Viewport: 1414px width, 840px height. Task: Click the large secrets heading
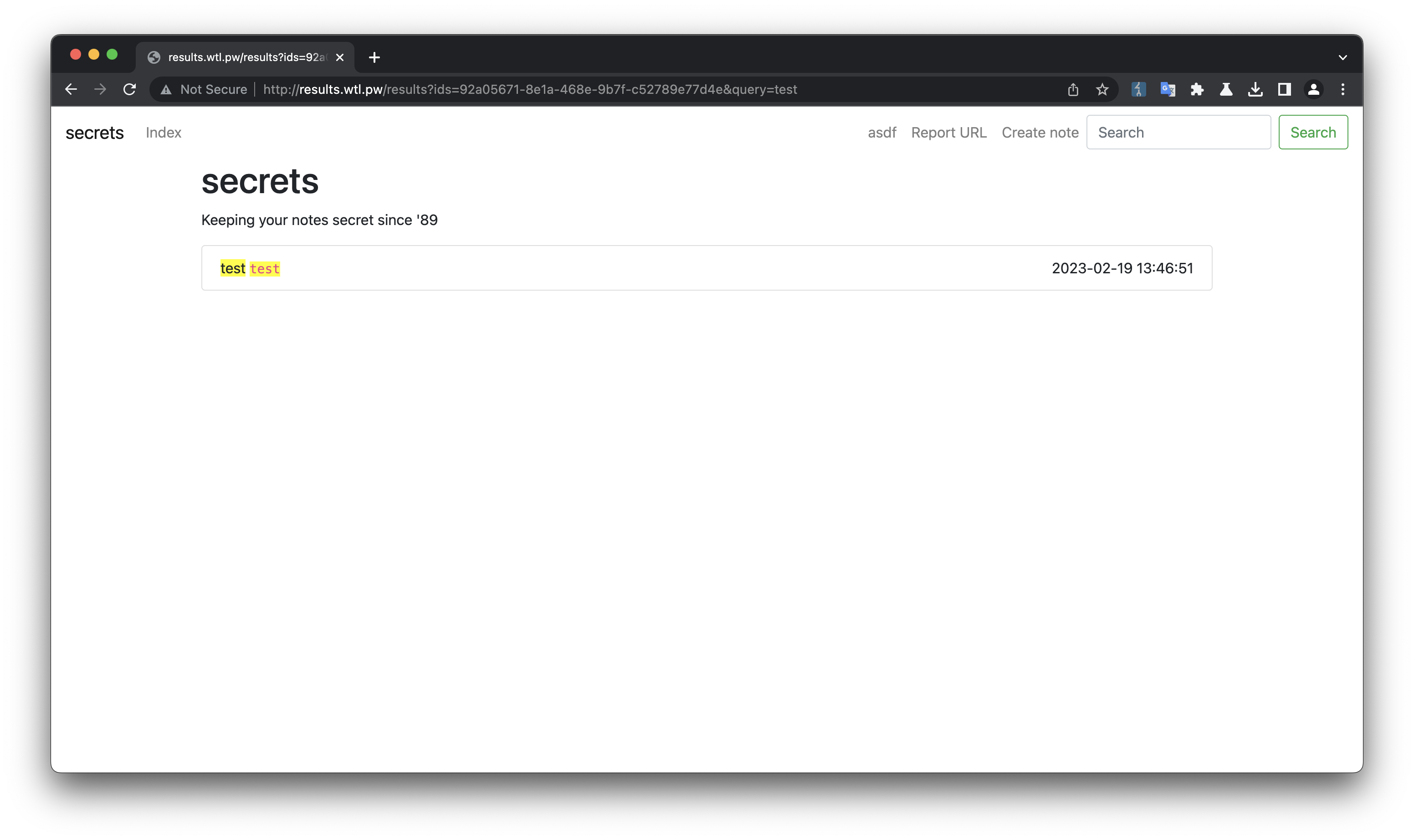click(260, 181)
